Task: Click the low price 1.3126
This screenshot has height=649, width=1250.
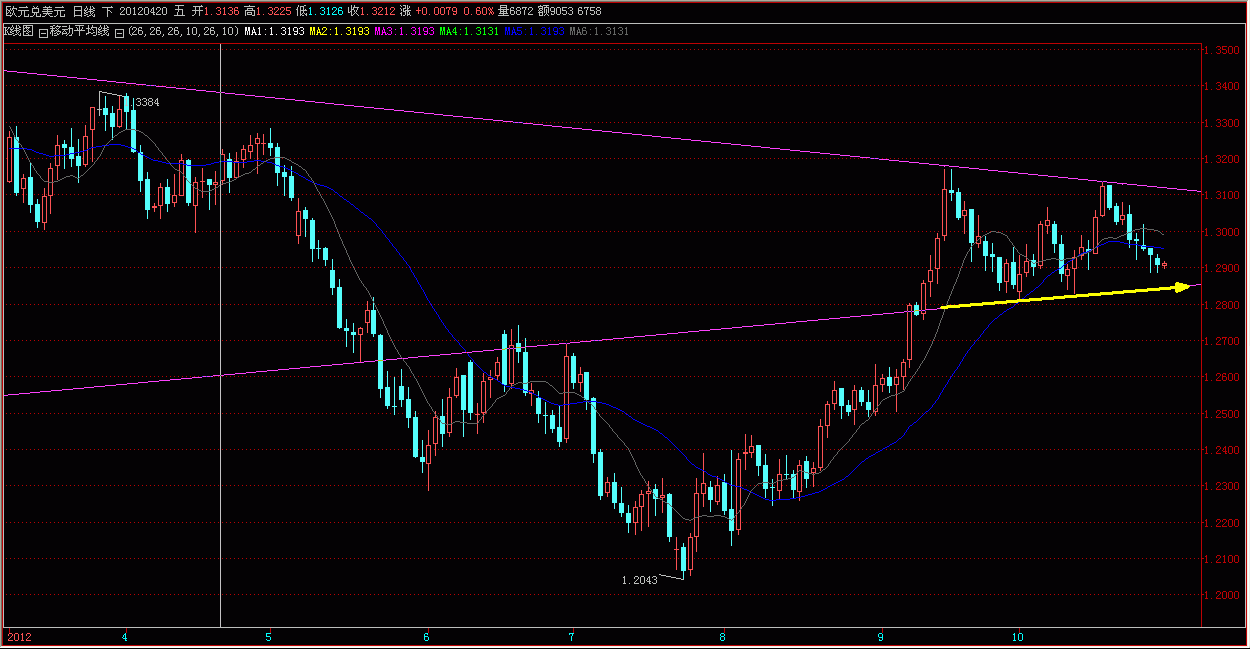Action: [x=325, y=11]
